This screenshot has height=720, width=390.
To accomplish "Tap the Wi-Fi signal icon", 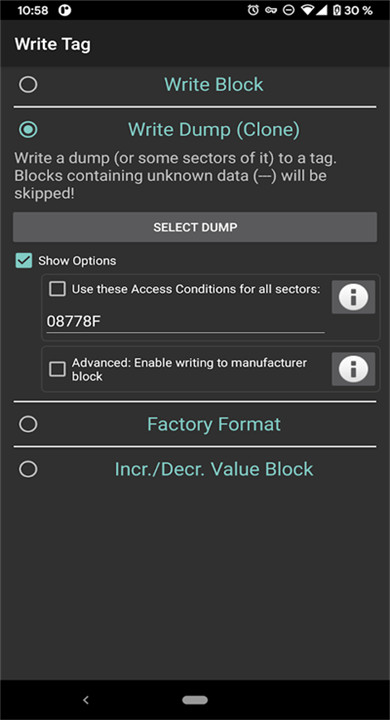I will [307, 10].
